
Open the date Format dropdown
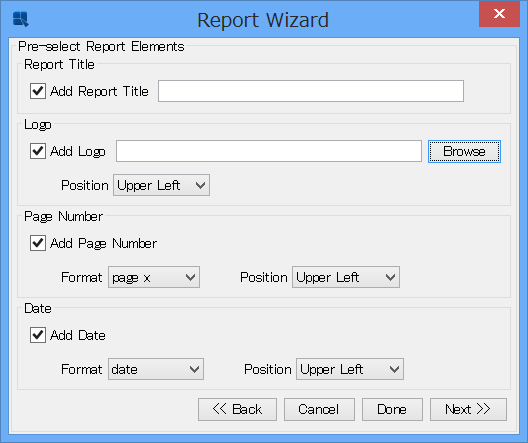[156, 369]
